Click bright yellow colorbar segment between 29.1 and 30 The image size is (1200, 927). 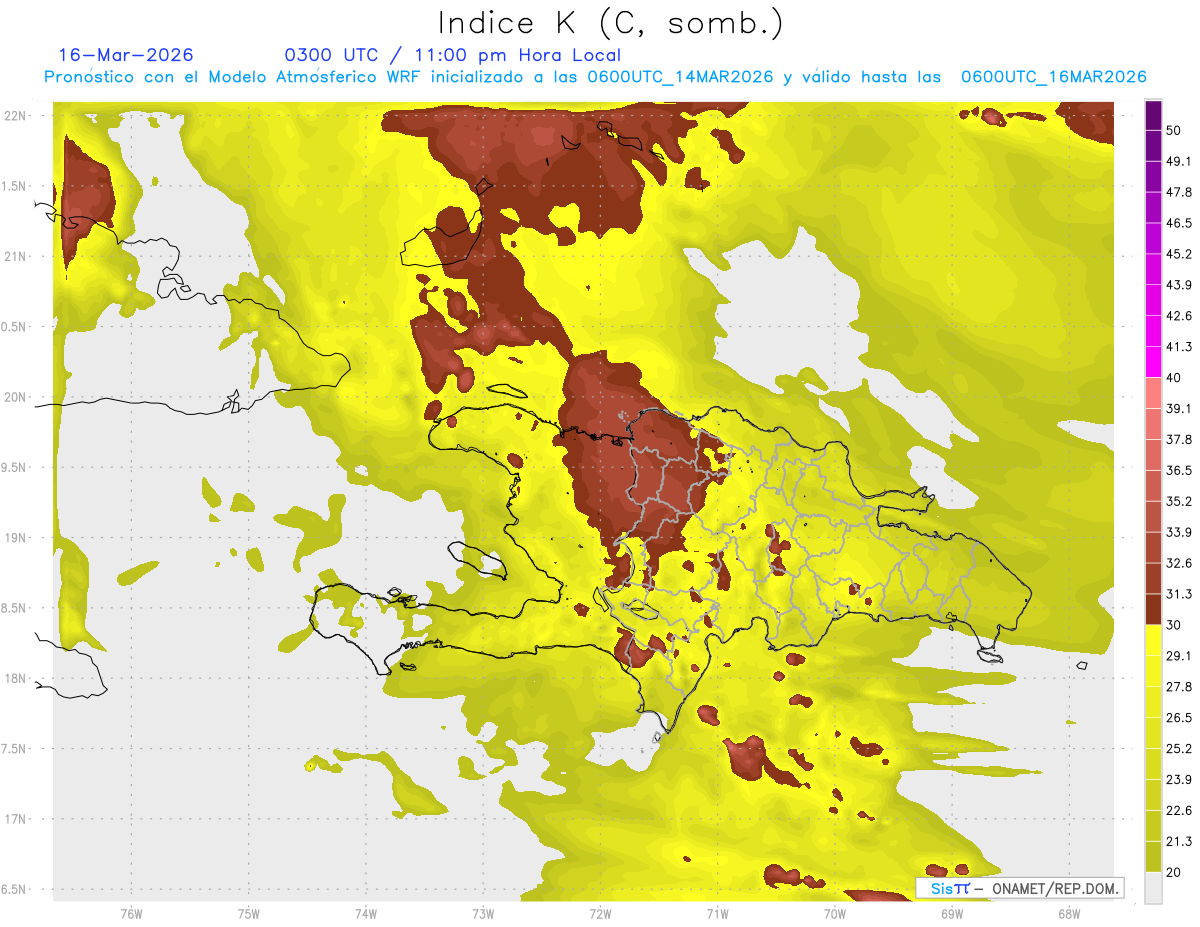tap(1153, 640)
